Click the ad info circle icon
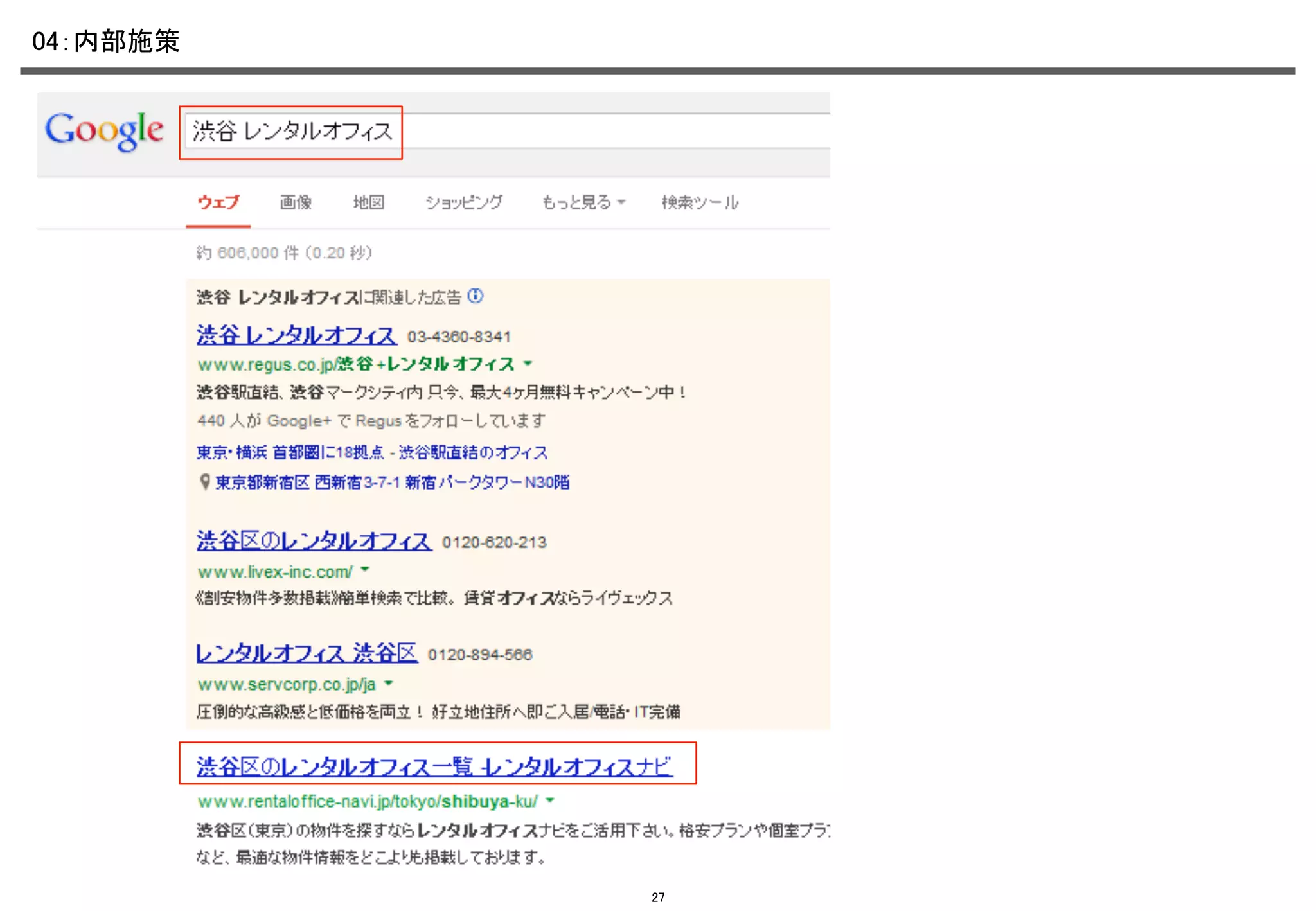Image resolution: width=1316 pixels, height=911 pixels. (x=476, y=296)
